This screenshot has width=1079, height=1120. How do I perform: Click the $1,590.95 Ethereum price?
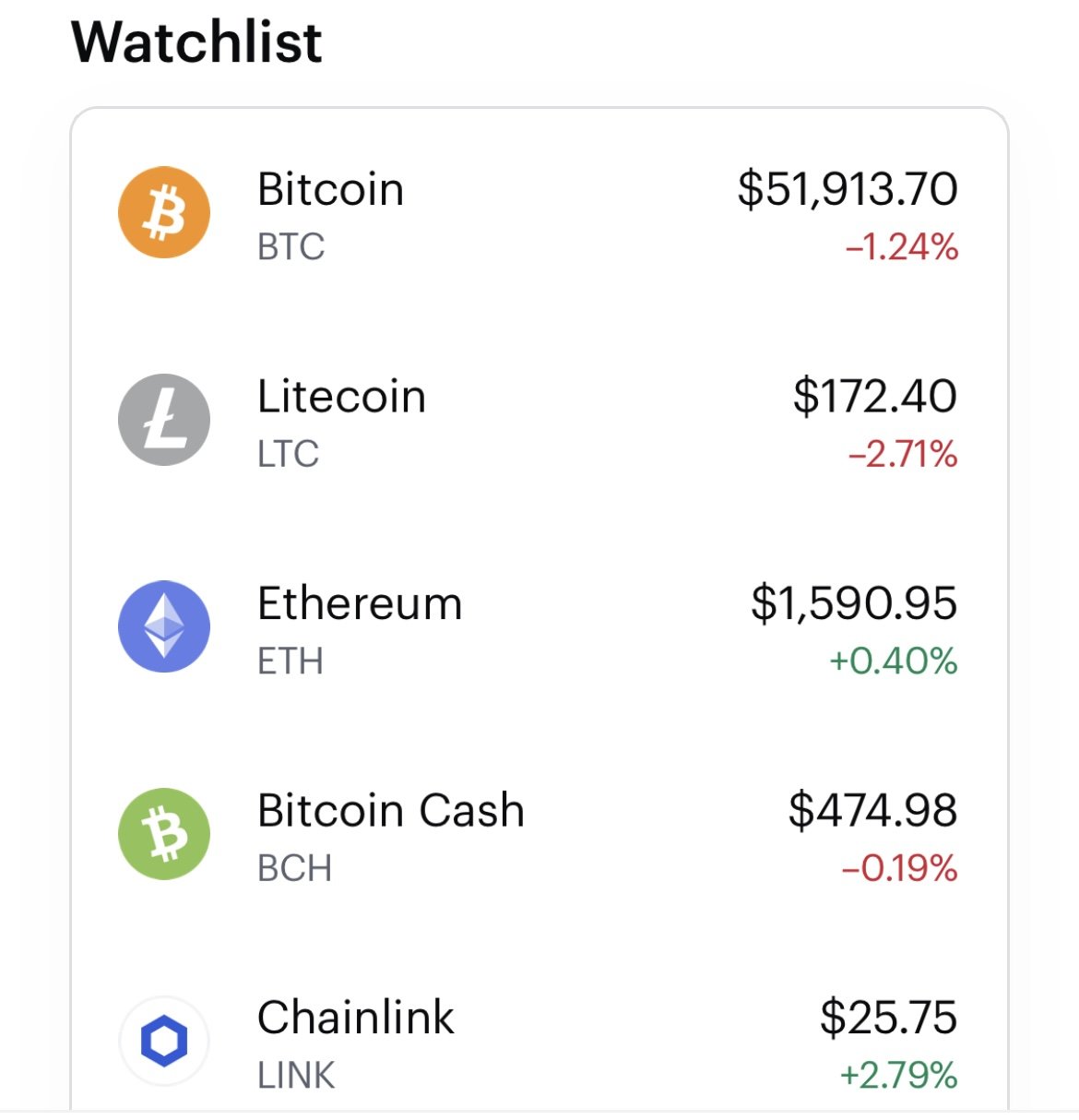coord(854,603)
